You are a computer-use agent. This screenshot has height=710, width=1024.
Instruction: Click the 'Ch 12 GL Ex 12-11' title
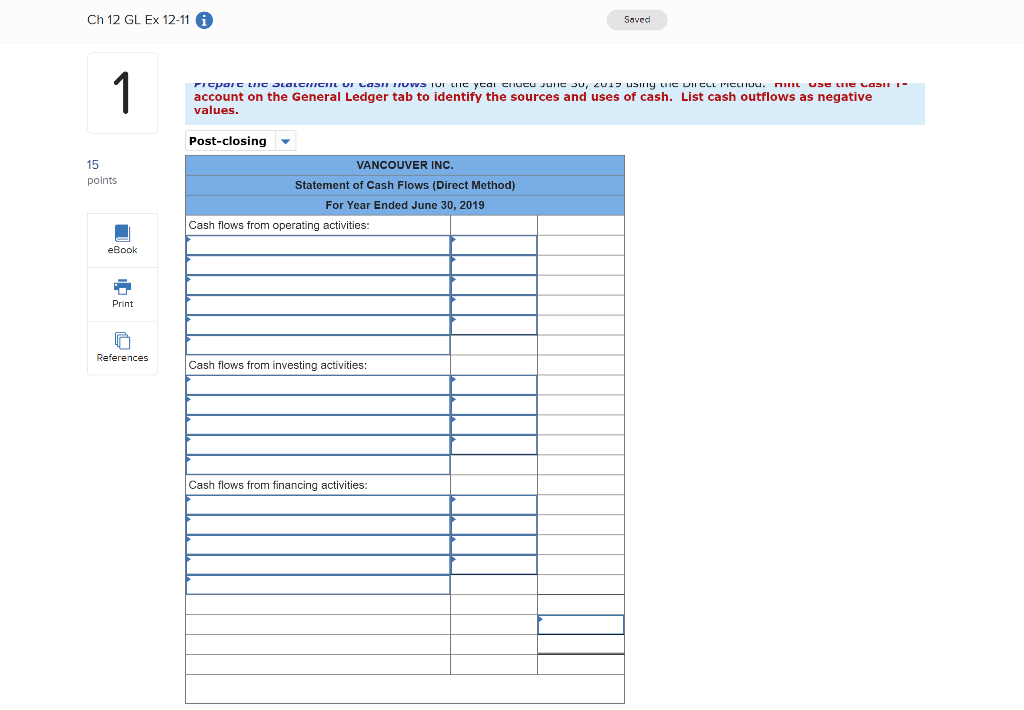tap(138, 20)
